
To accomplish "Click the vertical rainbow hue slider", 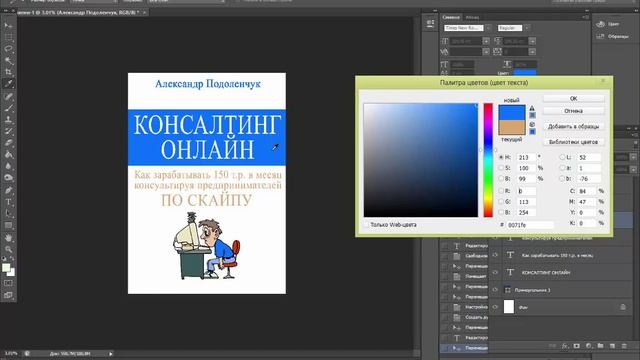I will coord(488,160).
